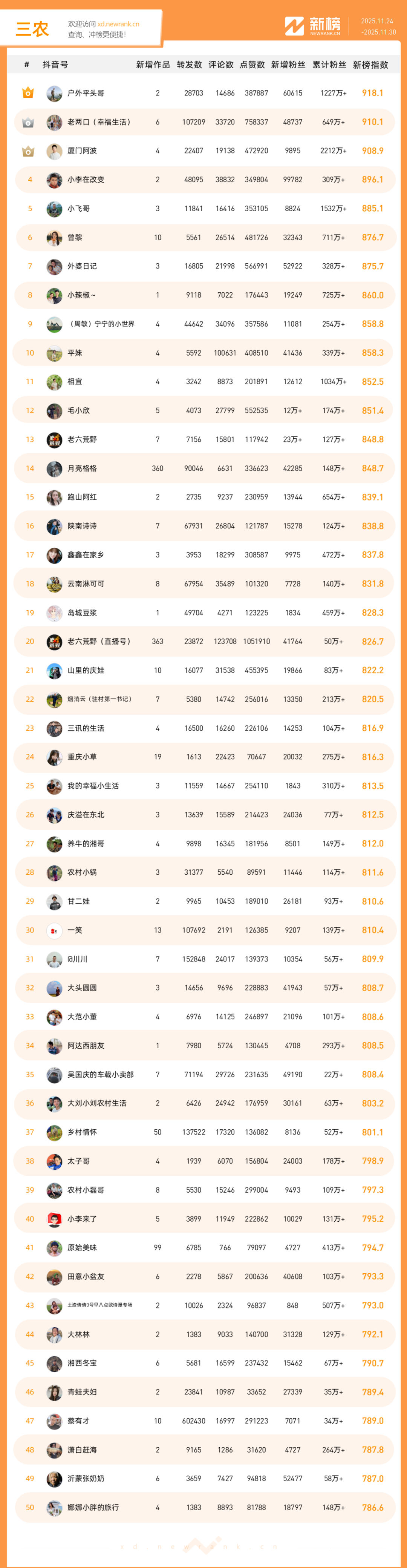Click the 抖音号 column header
The height and width of the screenshot is (1568, 407).
click(x=55, y=65)
